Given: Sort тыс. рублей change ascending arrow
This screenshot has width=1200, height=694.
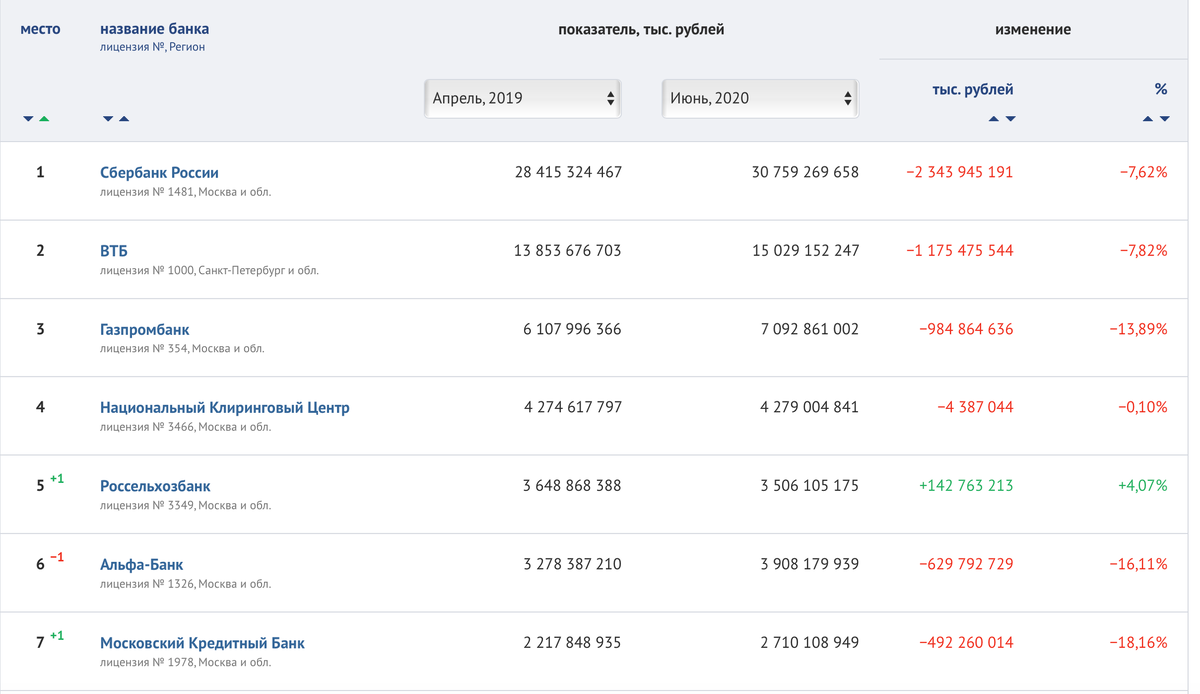Looking at the screenshot, I should pyautogui.click(x=994, y=119).
